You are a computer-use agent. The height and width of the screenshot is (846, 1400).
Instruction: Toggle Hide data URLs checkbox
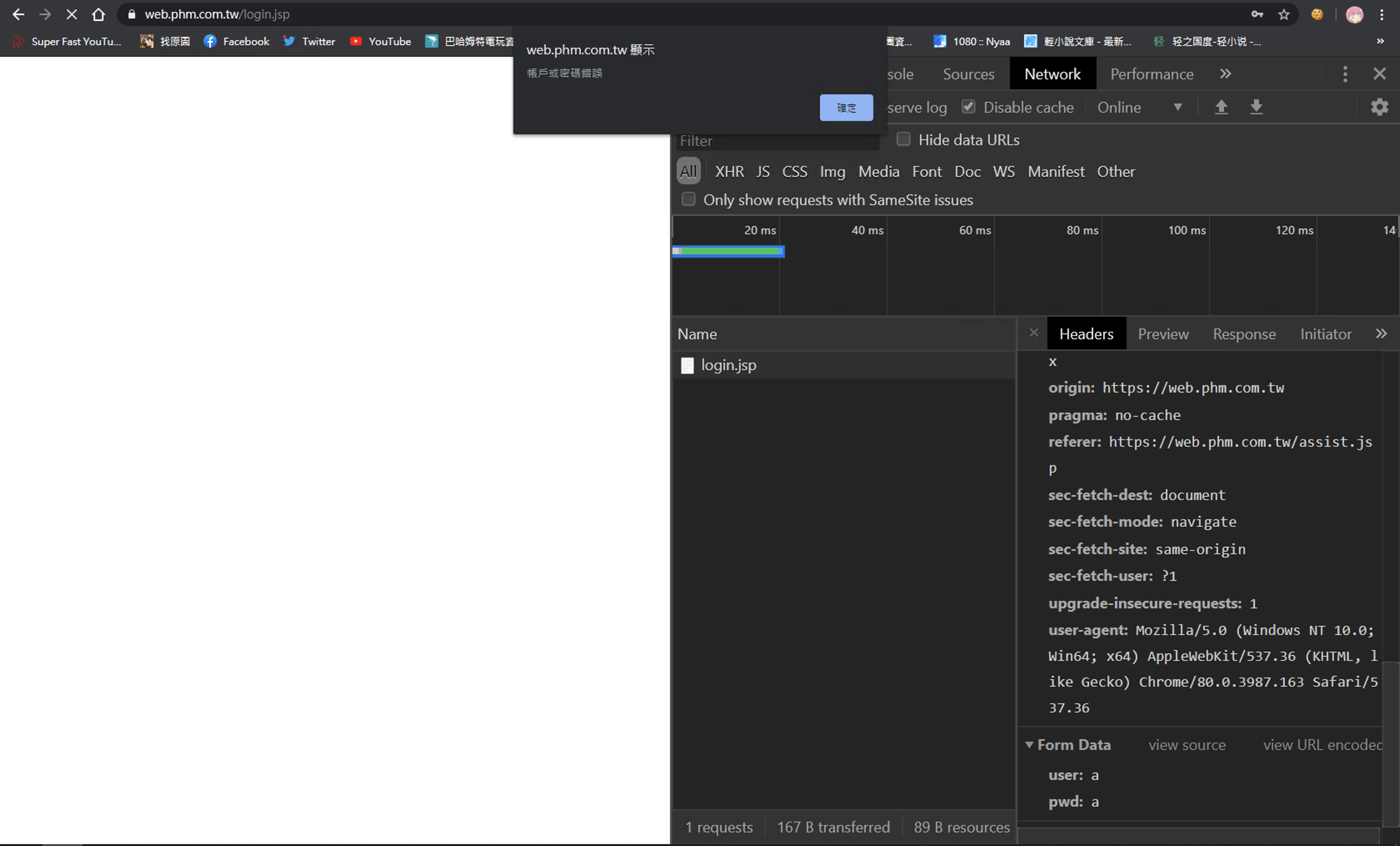point(903,139)
